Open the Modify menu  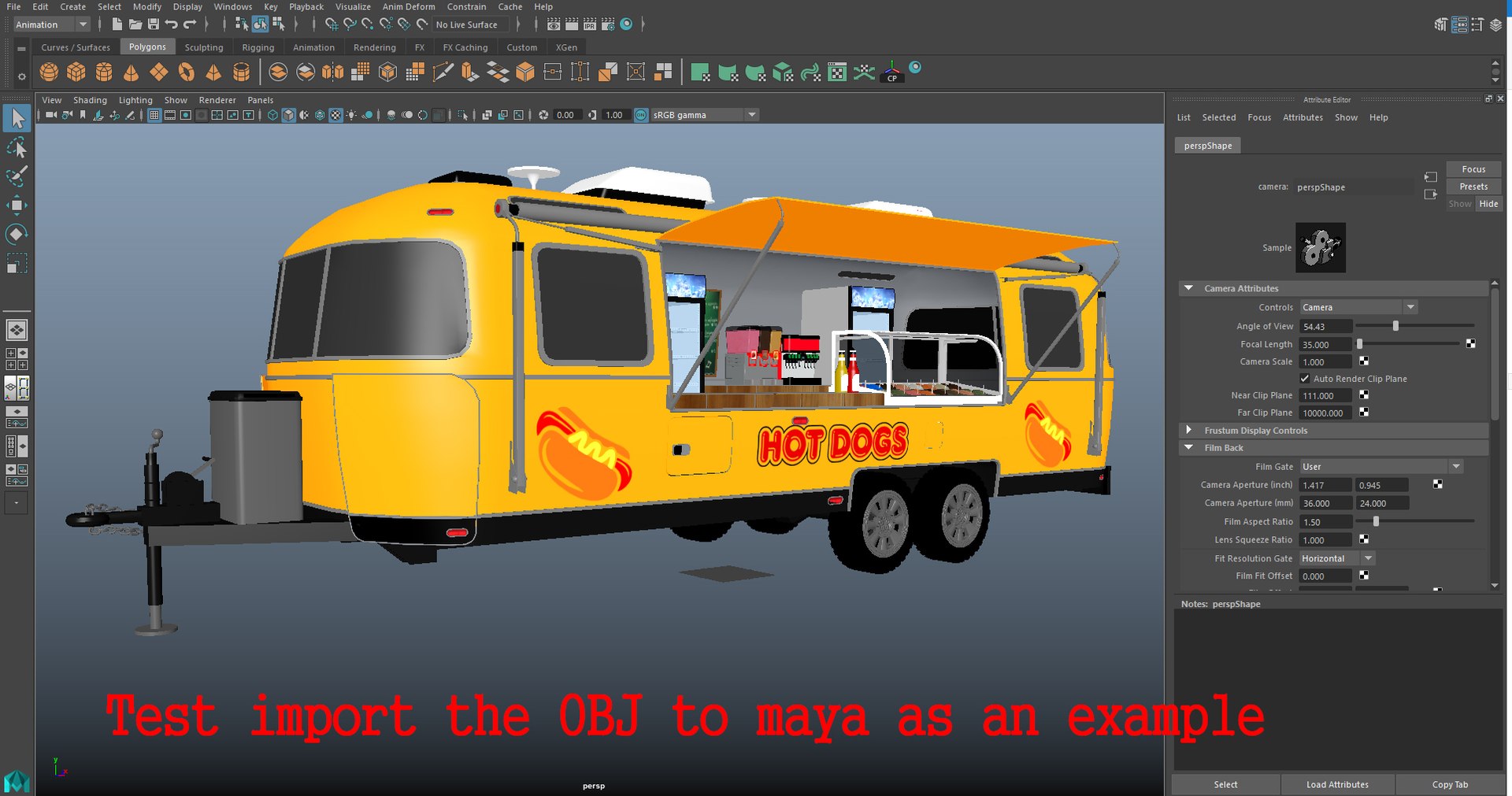(x=147, y=6)
